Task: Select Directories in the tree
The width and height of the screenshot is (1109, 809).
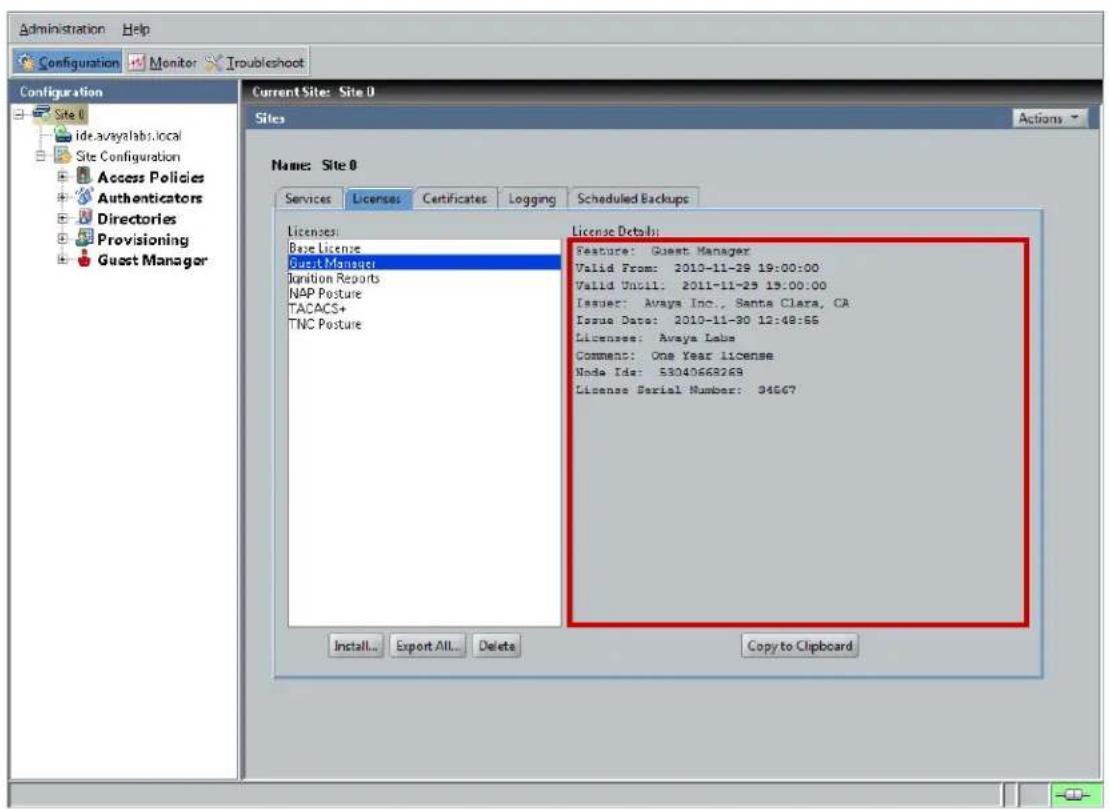Action: tap(137, 219)
